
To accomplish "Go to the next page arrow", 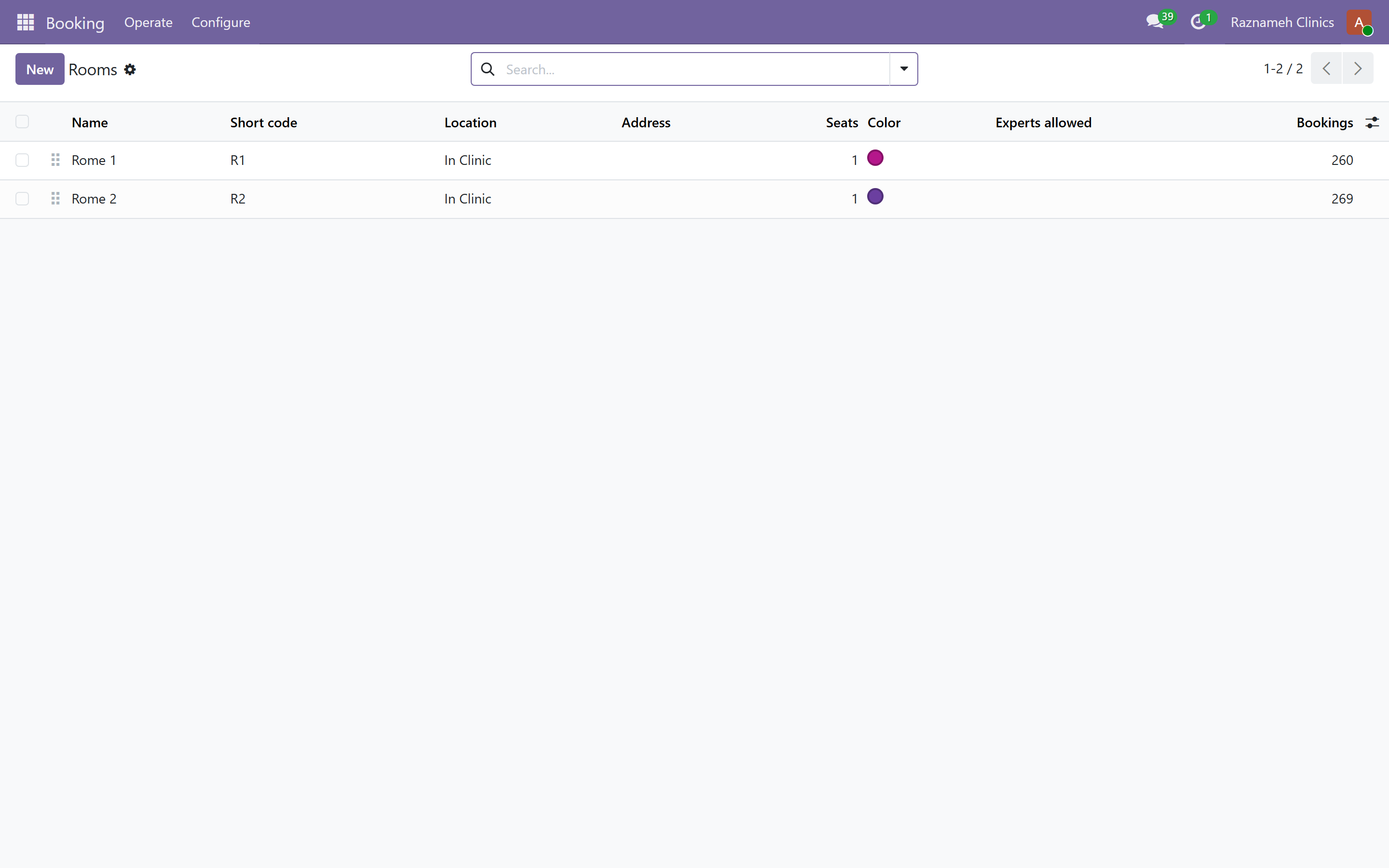I will [x=1358, y=69].
